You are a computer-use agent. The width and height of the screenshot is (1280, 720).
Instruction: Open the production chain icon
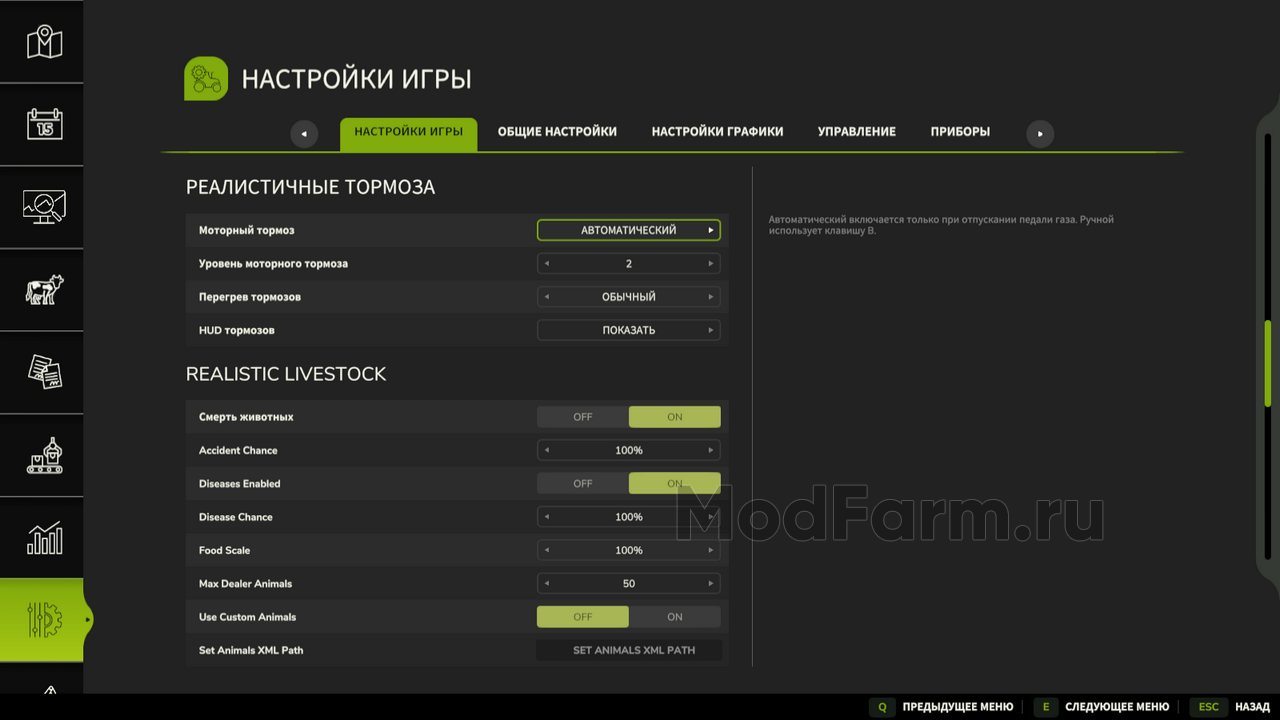click(x=44, y=456)
